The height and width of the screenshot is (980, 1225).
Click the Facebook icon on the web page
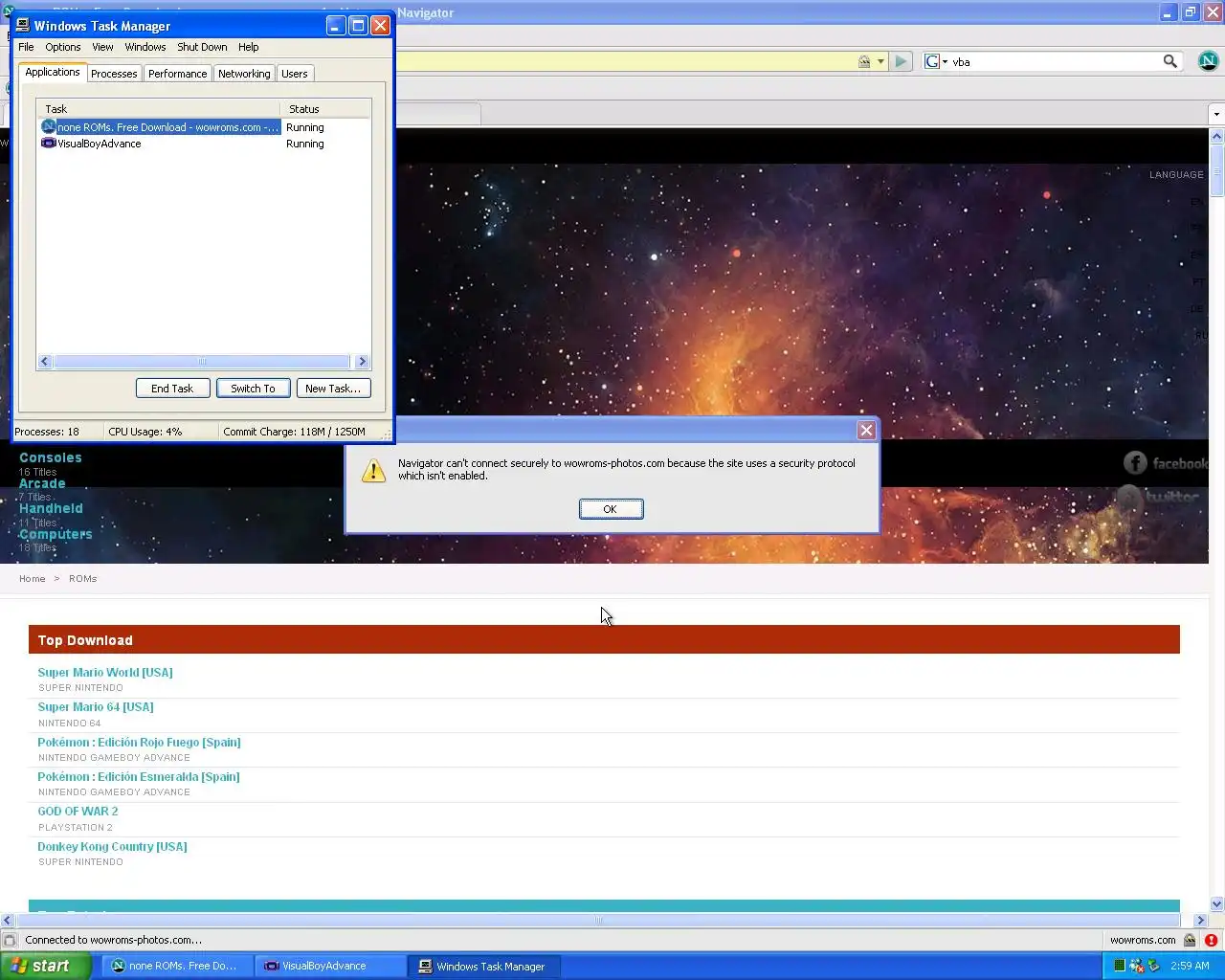tap(1135, 463)
